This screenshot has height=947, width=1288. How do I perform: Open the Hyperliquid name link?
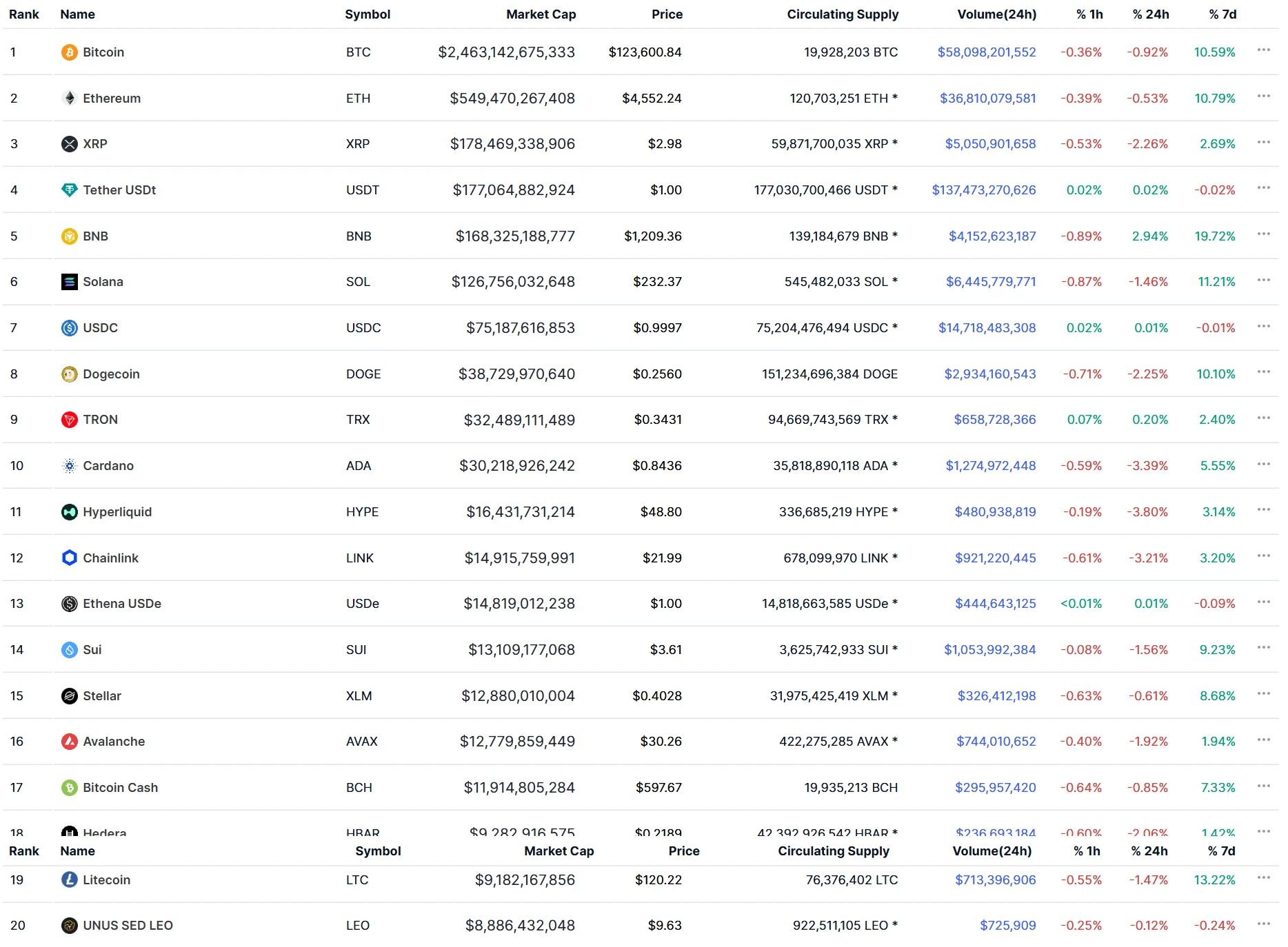[117, 512]
